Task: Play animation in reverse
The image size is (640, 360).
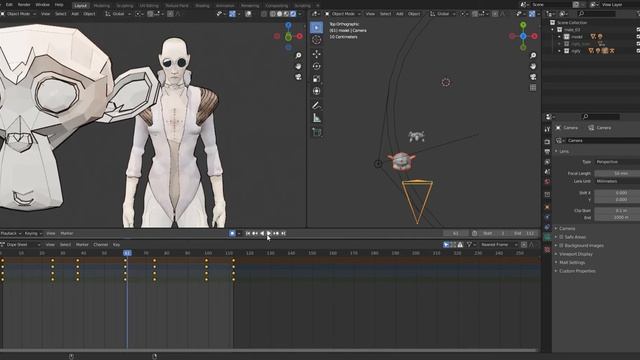Action: 262,233
